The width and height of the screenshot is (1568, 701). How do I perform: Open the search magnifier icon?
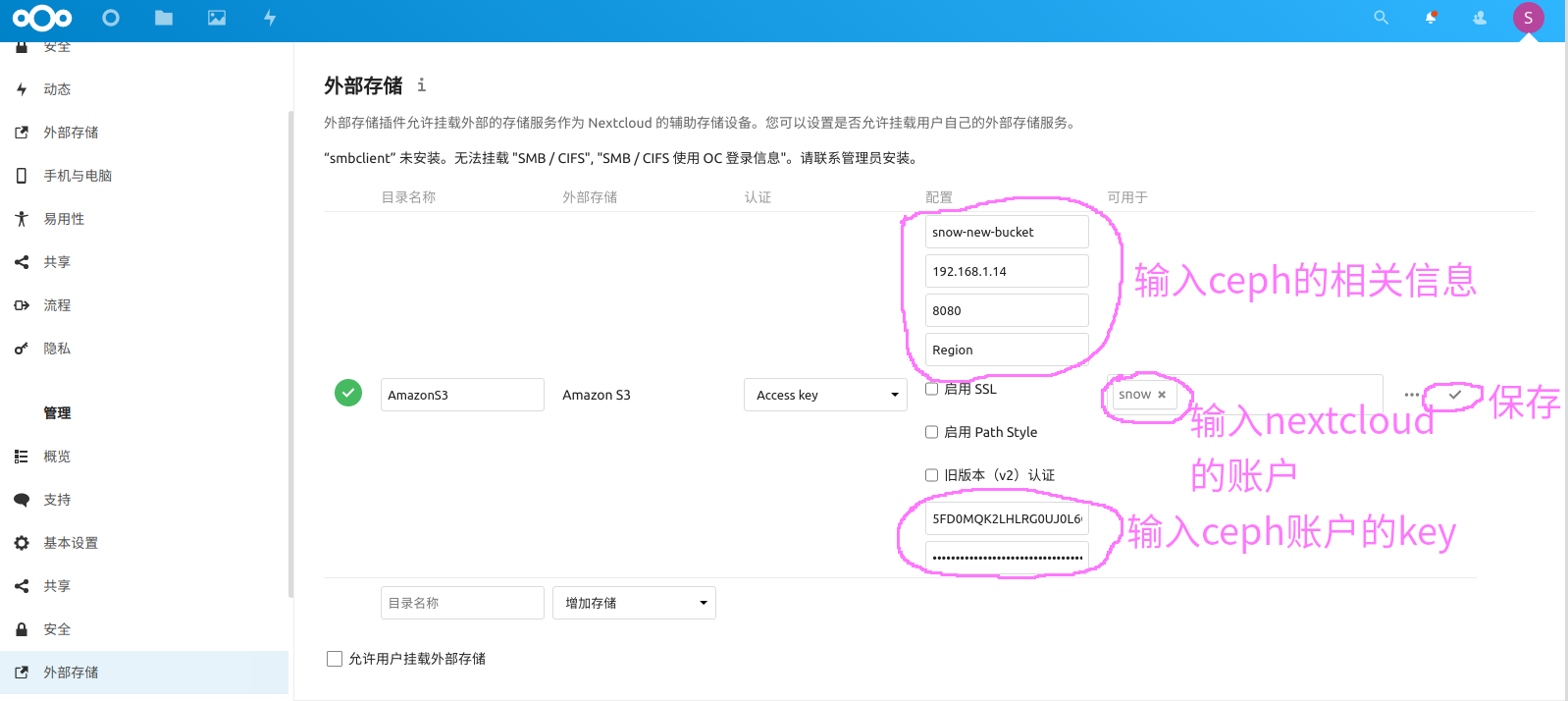coord(1381,18)
